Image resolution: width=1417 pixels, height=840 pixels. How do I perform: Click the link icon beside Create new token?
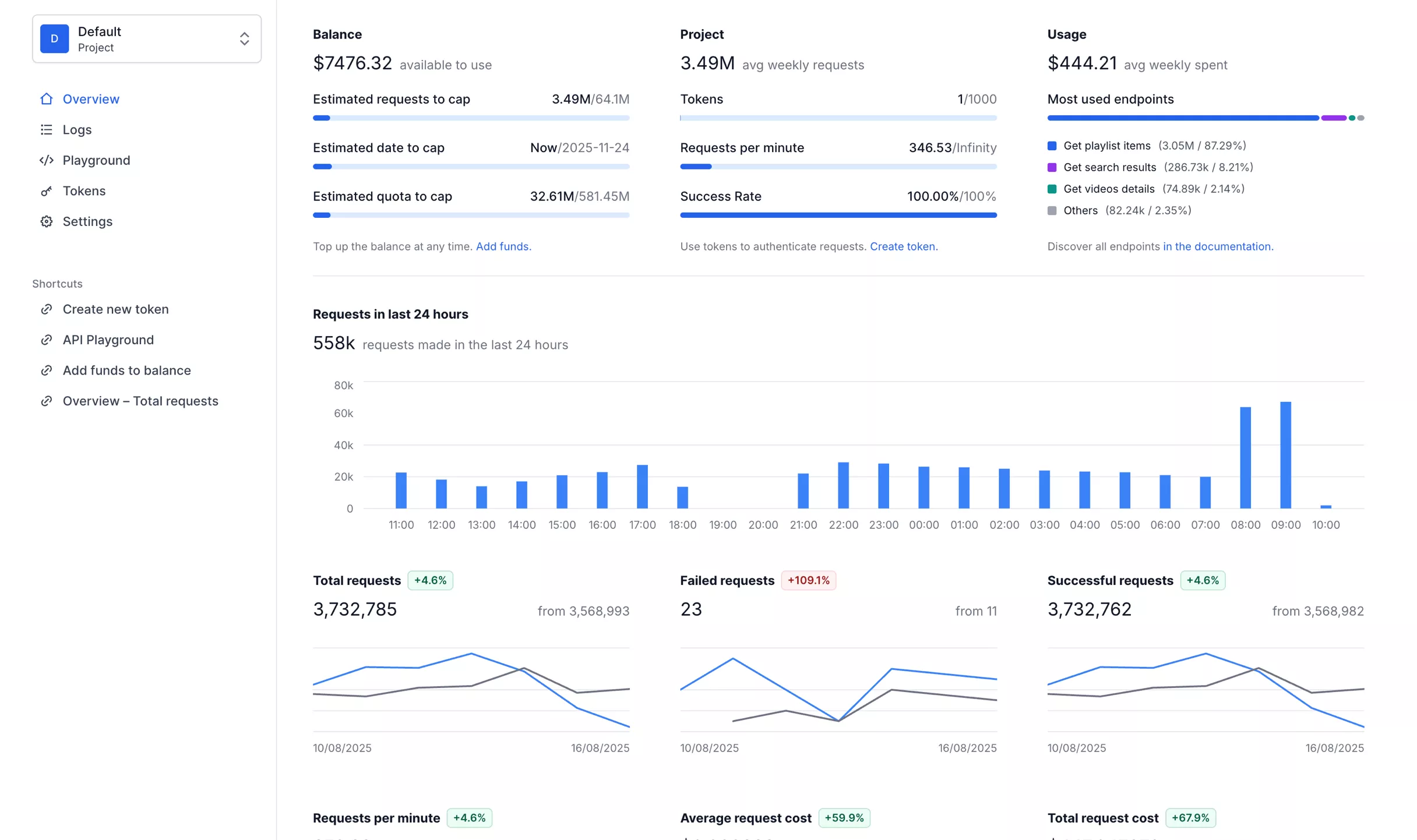pyautogui.click(x=47, y=309)
